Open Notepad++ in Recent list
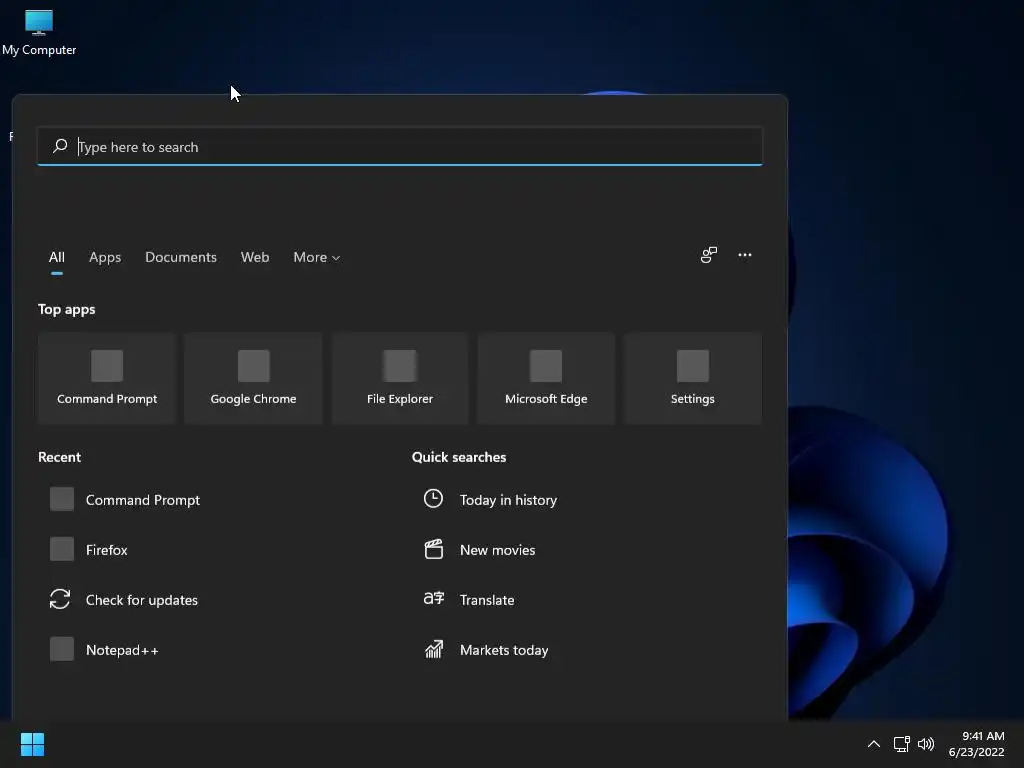 (104, 650)
